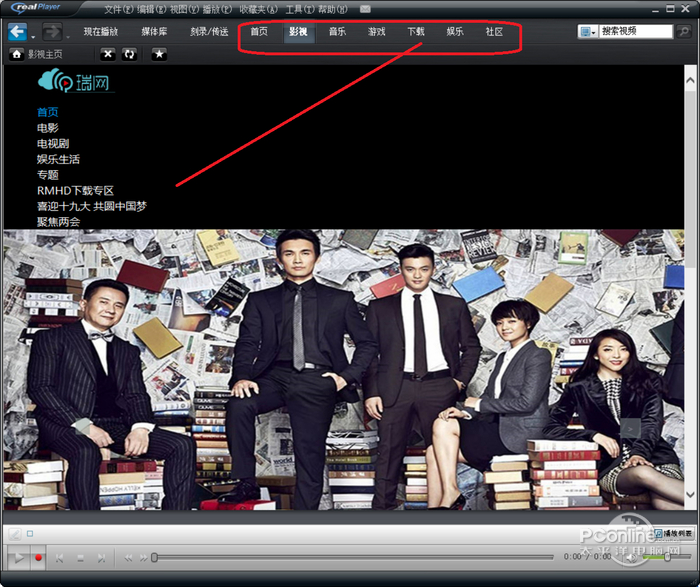This screenshot has height=587, width=700.
Task: Select the 音乐 tab
Action: 338,32
